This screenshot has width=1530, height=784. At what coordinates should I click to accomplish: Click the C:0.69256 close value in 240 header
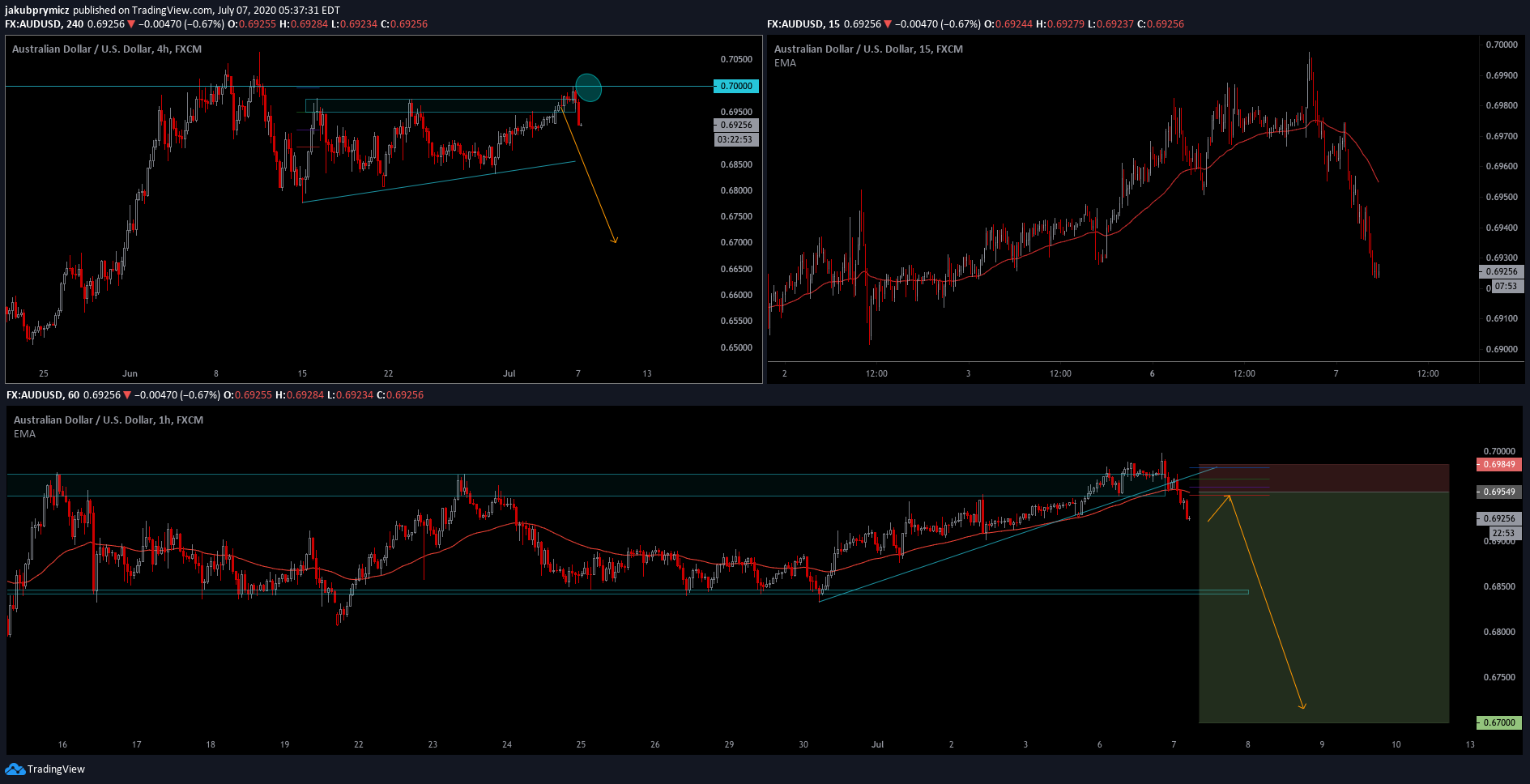coord(404,24)
